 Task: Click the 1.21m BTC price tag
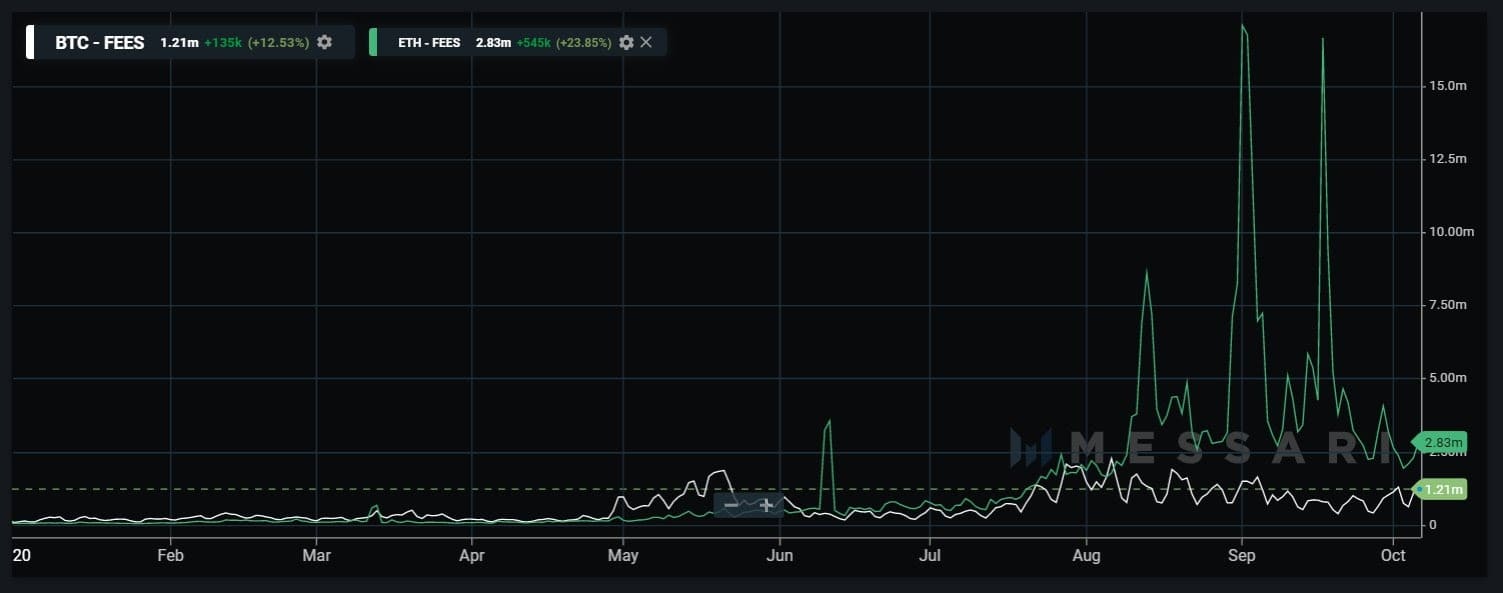tap(1439, 489)
